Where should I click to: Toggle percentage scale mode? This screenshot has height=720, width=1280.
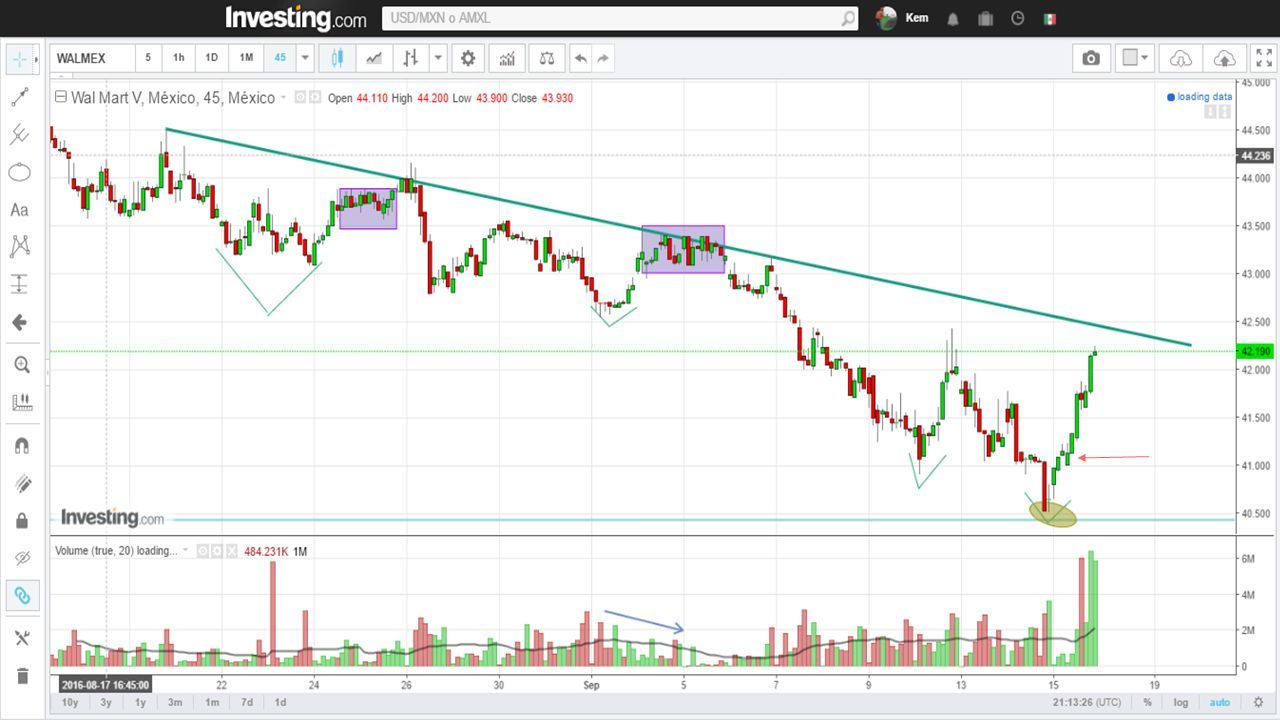pyautogui.click(x=1147, y=702)
